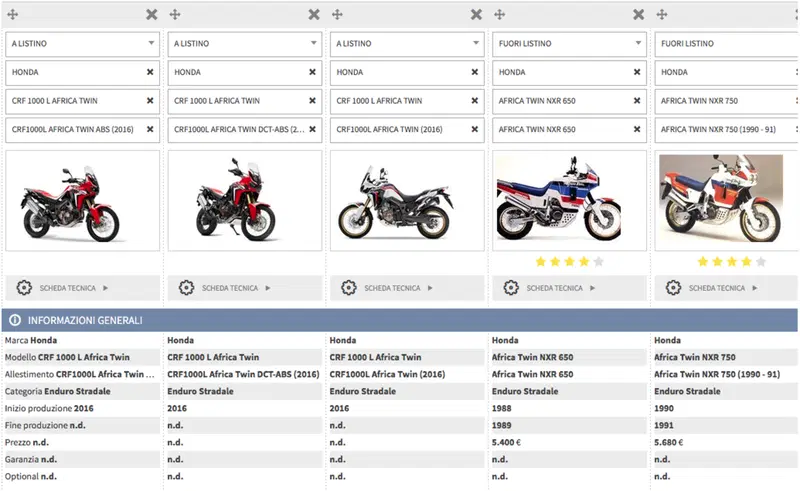800x491 pixels.
Task: Click the gear icon in the first Scheda Tecnica button
Action: click(24, 288)
